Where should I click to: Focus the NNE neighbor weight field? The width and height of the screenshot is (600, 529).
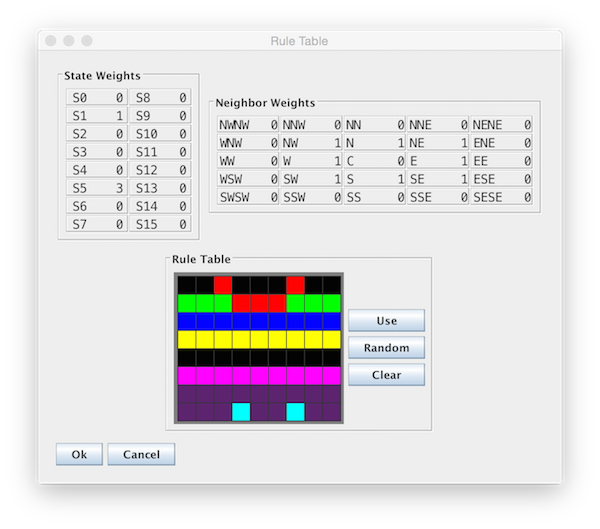pyautogui.click(x=438, y=124)
